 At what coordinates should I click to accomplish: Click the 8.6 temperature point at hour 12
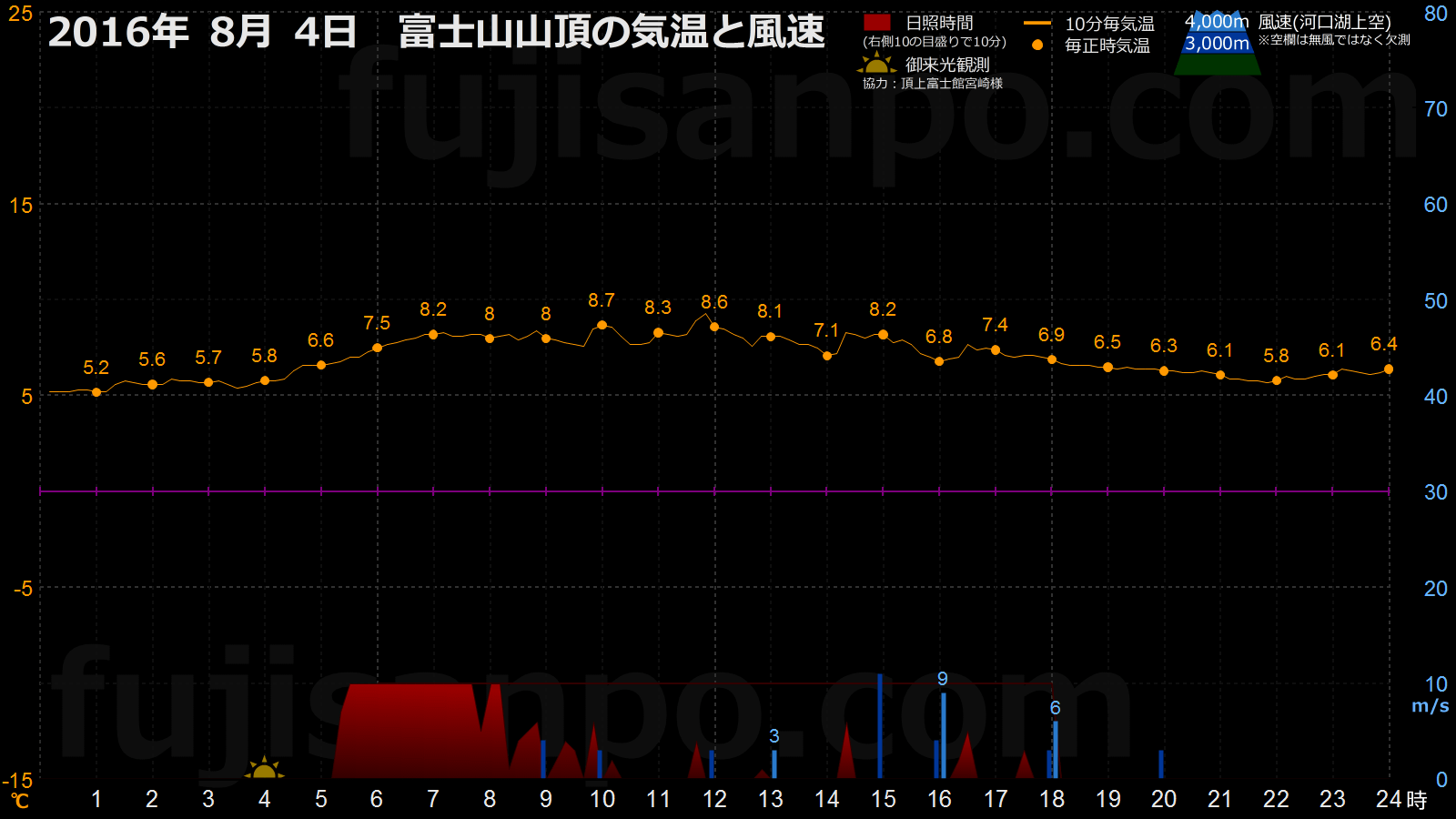(714, 327)
